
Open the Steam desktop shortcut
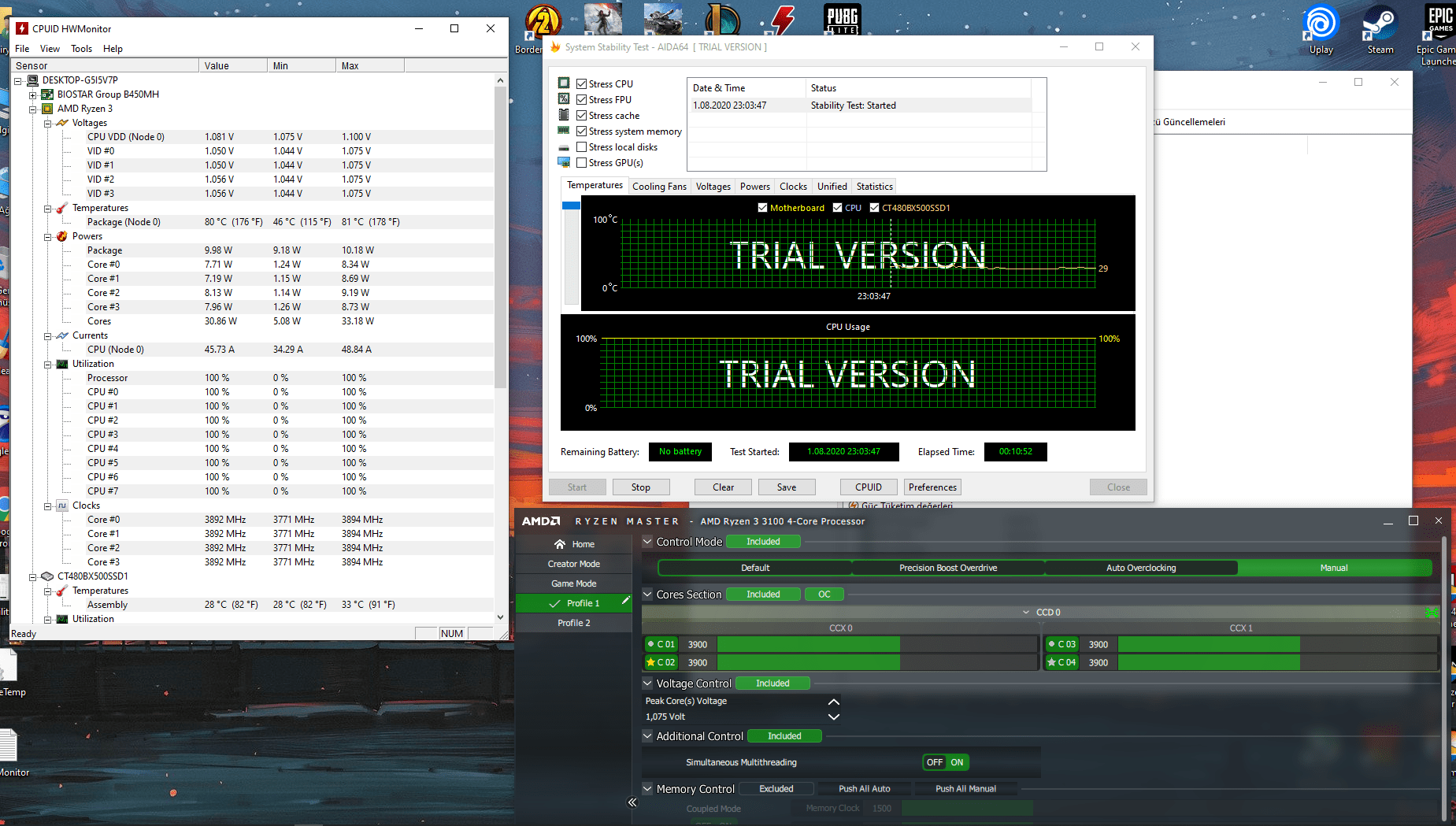[1380, 24]
